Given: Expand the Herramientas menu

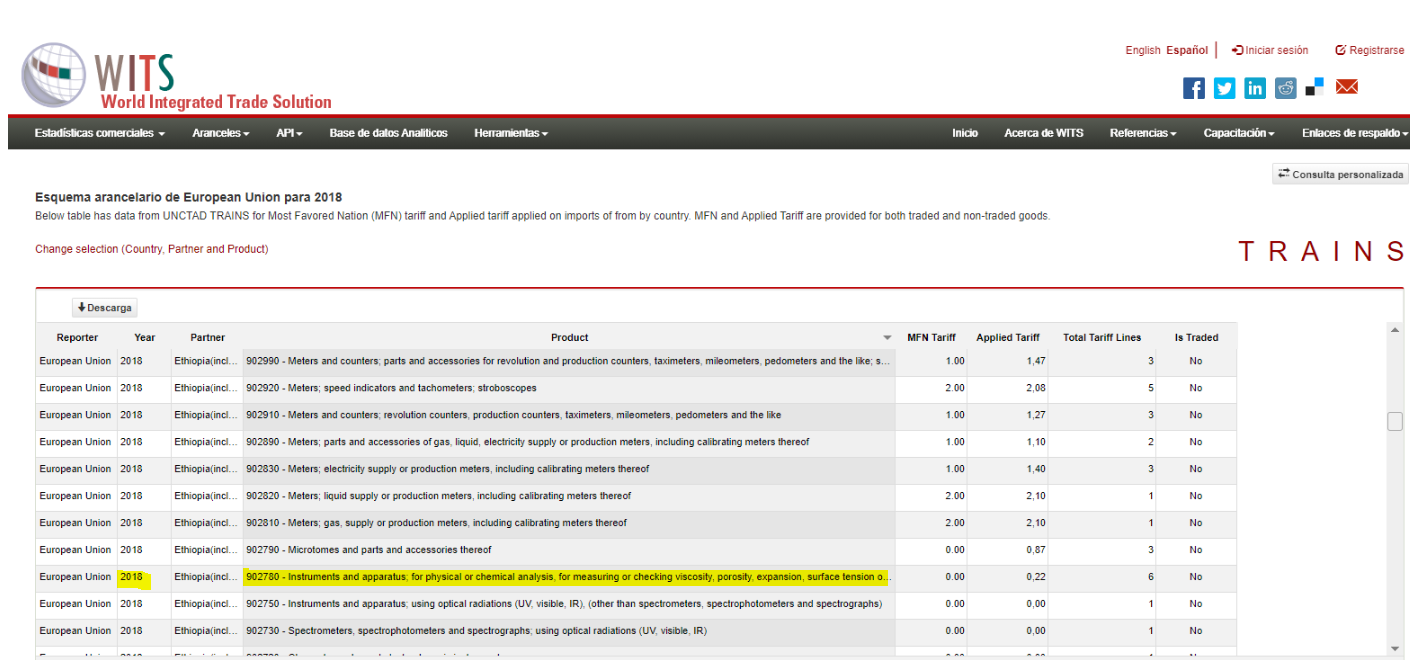Looking at the screenshot, I should [x=511, y=133].
